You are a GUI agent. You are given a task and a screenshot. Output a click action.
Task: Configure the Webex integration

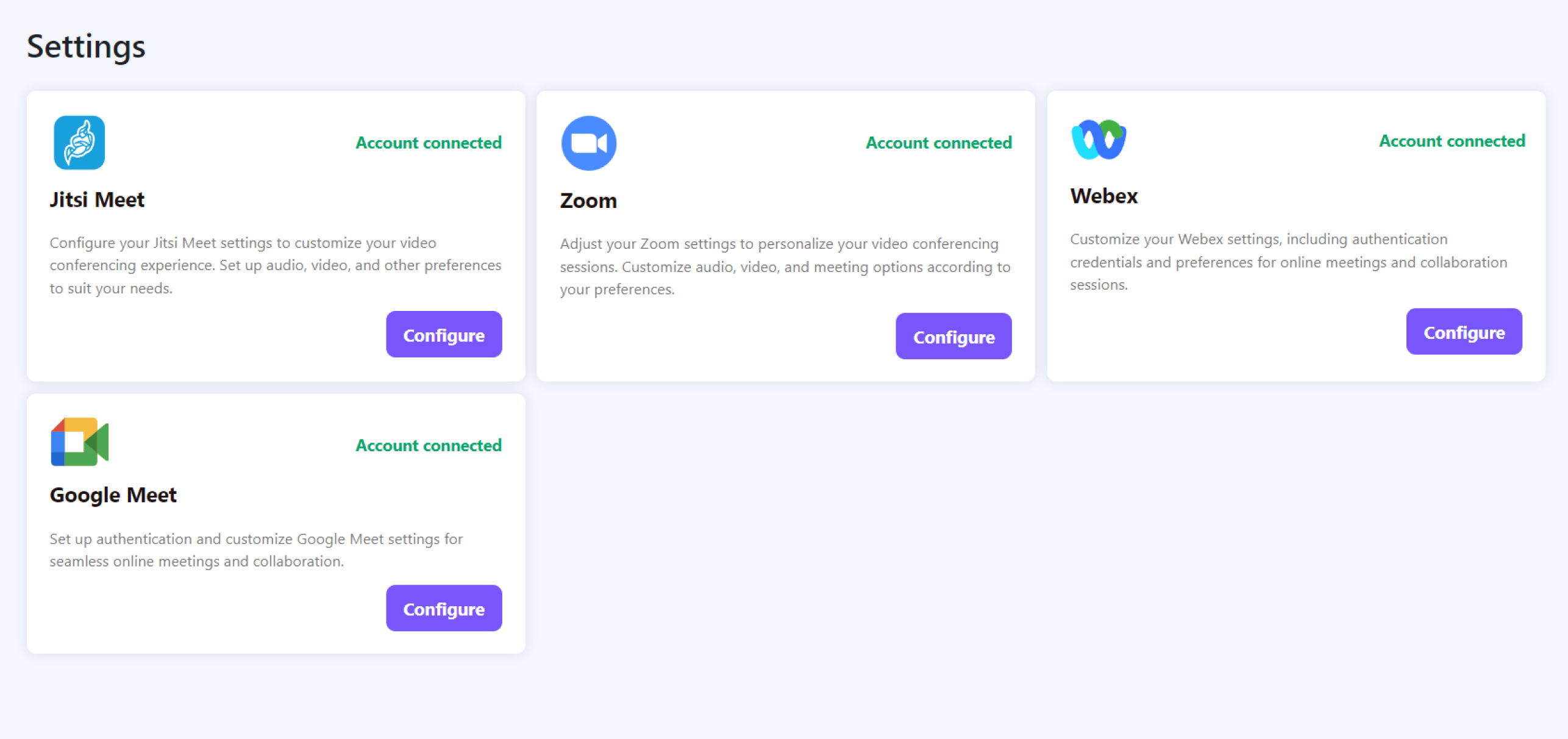coord(1463,332)
